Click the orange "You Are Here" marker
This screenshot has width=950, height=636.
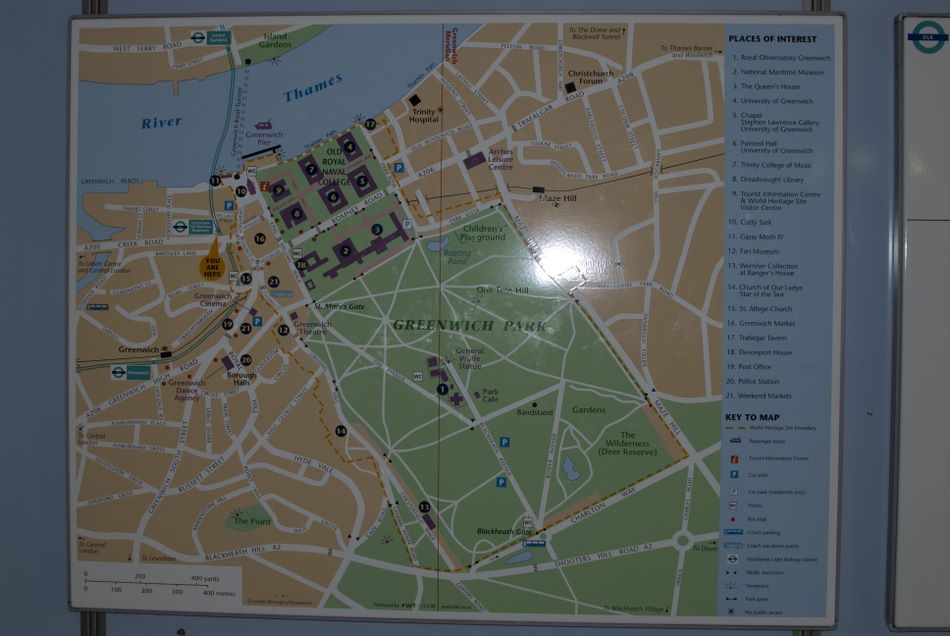tap(212, 260)
